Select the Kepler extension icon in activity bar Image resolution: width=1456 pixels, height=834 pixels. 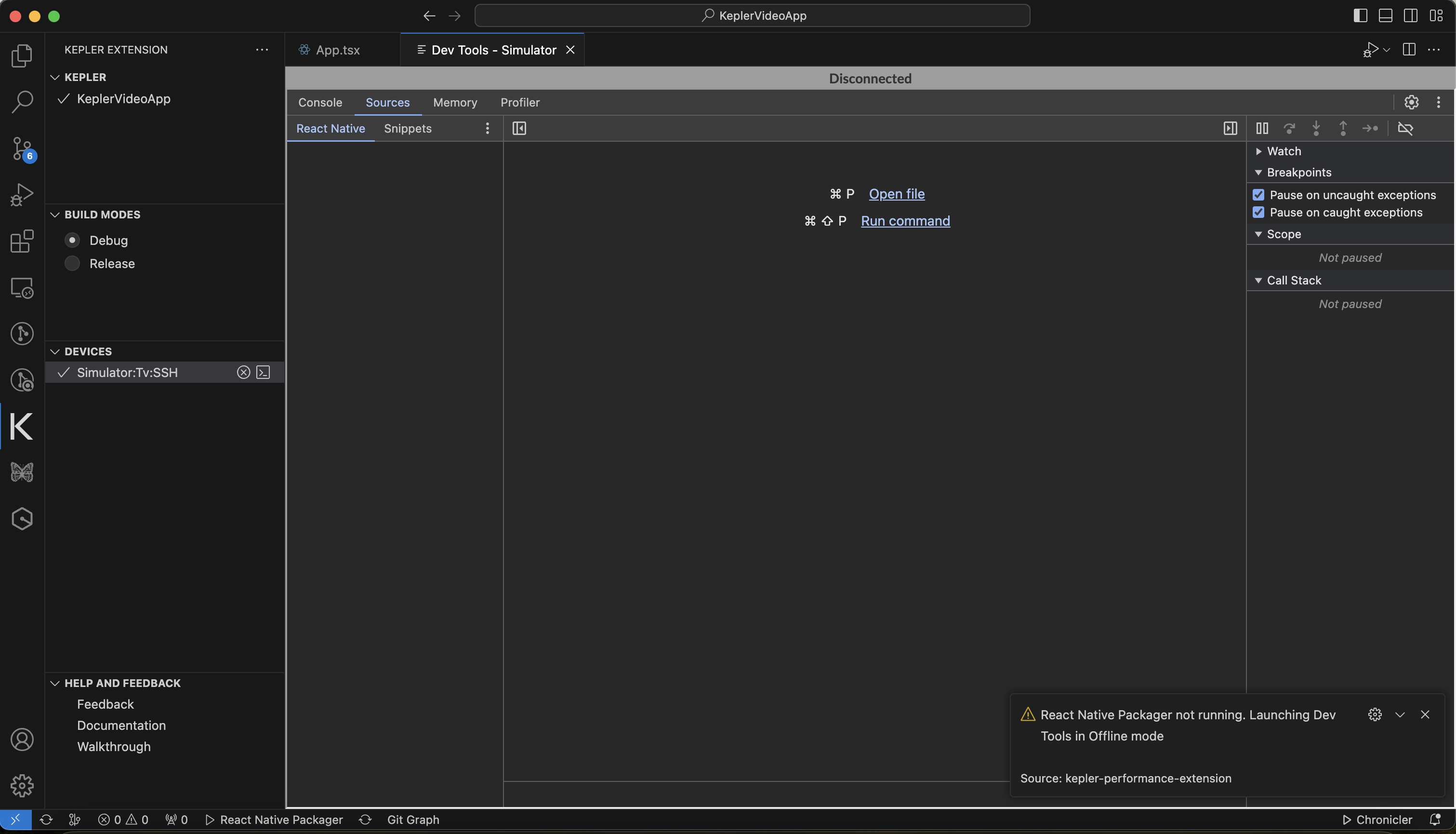point(21,426)
